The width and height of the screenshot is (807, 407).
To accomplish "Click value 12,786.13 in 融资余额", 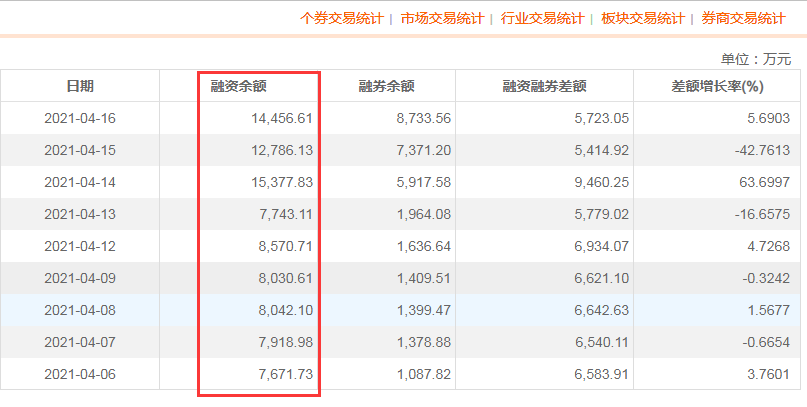I will [282, 150].
